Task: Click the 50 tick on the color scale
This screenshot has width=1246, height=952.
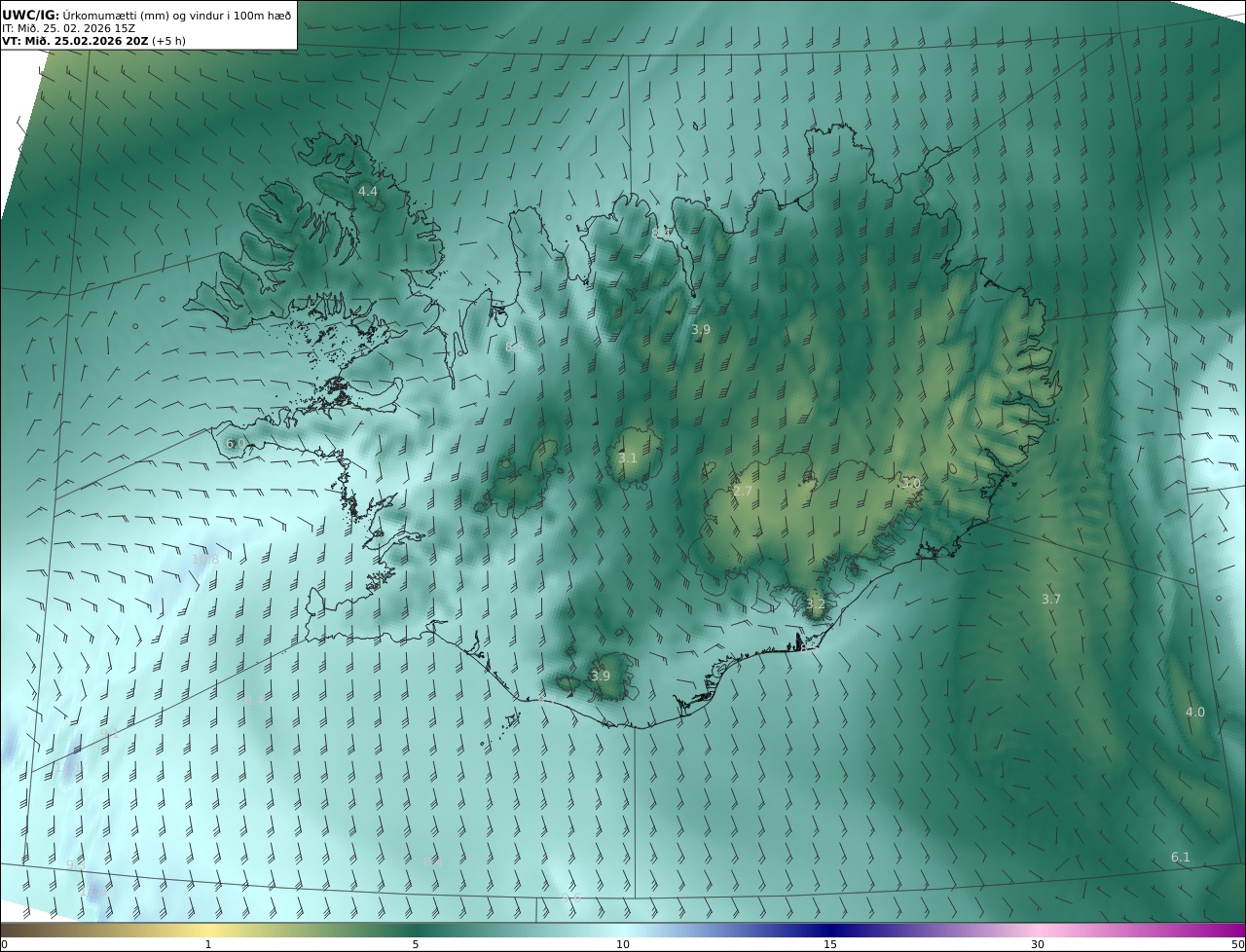Action: point(1237,944)
